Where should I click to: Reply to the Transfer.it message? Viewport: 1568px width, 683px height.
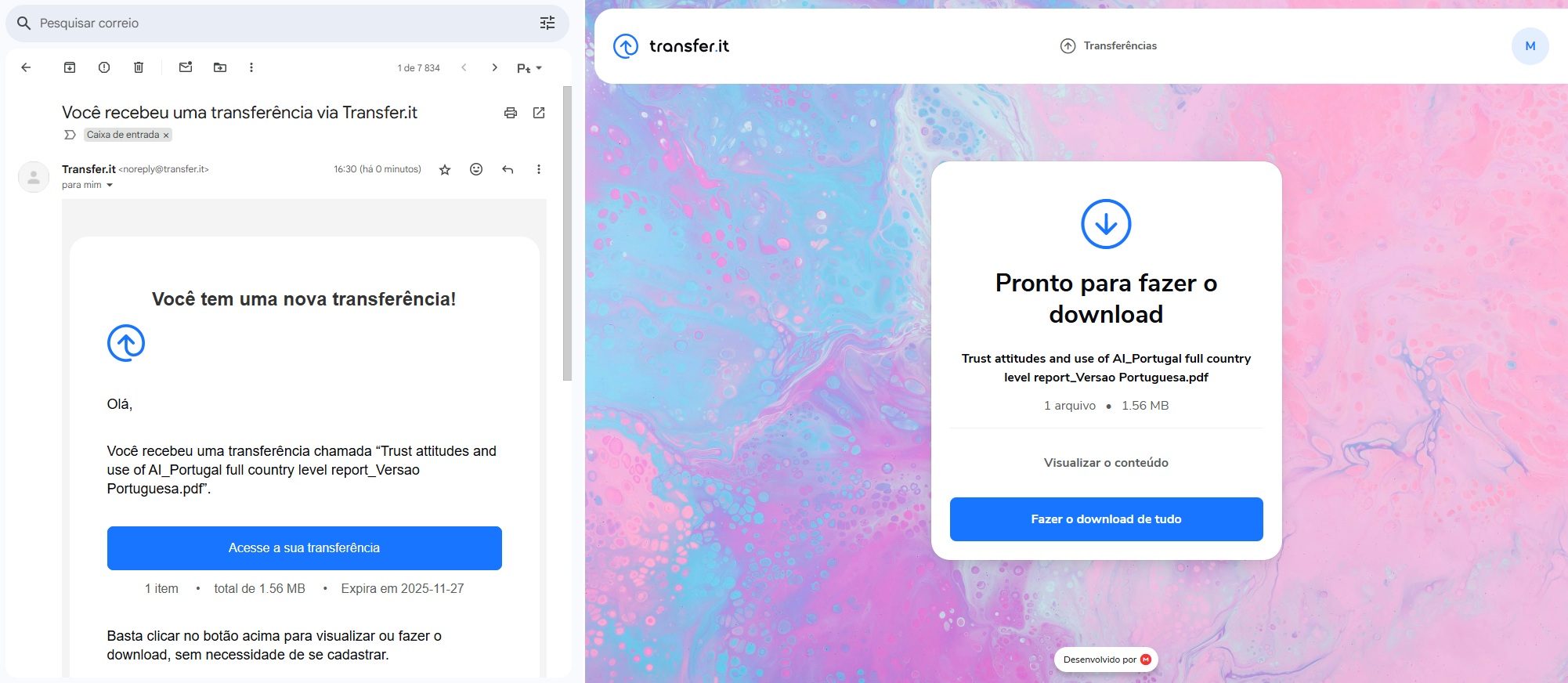(x=508, y=169)
